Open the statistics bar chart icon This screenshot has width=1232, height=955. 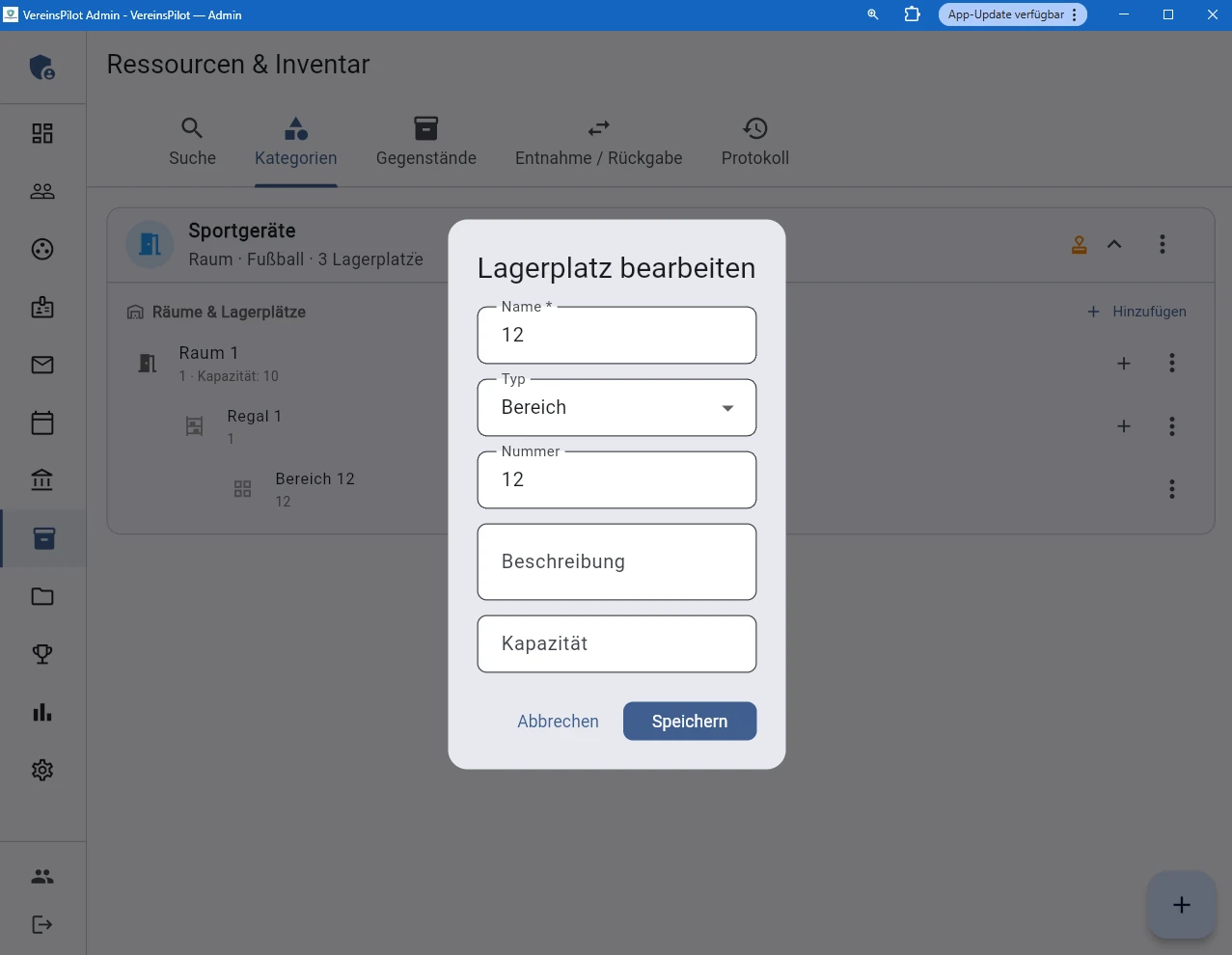tap(42, 712)
